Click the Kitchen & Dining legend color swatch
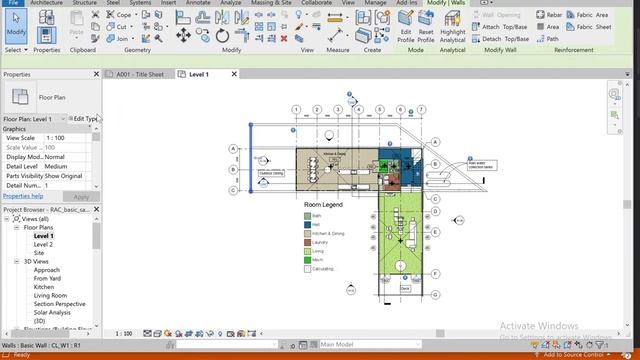Image resolution: width=640 pixels, height=360 pixels. tap(307, 233)
